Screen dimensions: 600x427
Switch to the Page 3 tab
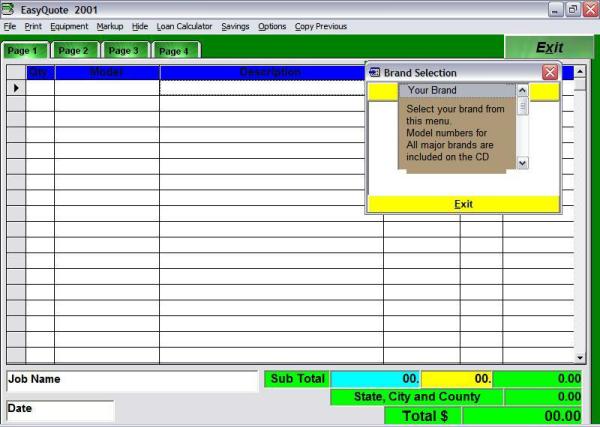click(x=124, y=51)
